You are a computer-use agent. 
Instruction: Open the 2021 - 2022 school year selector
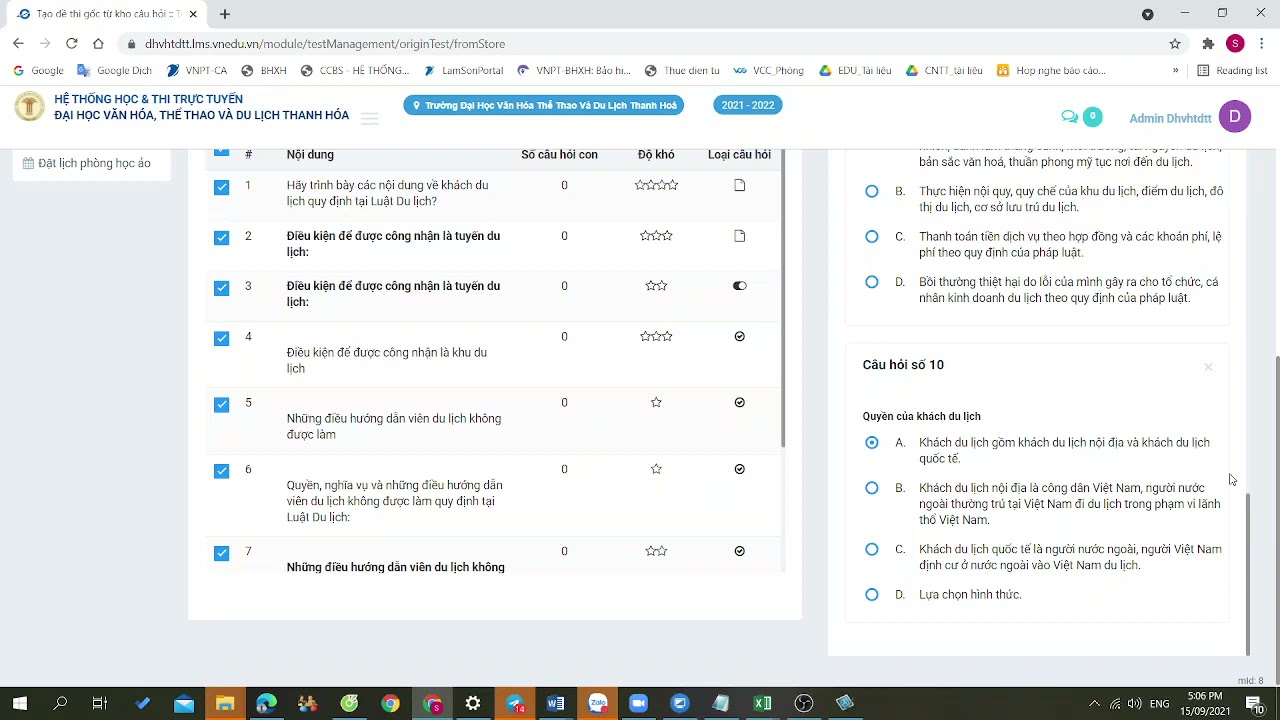(748, 105)
